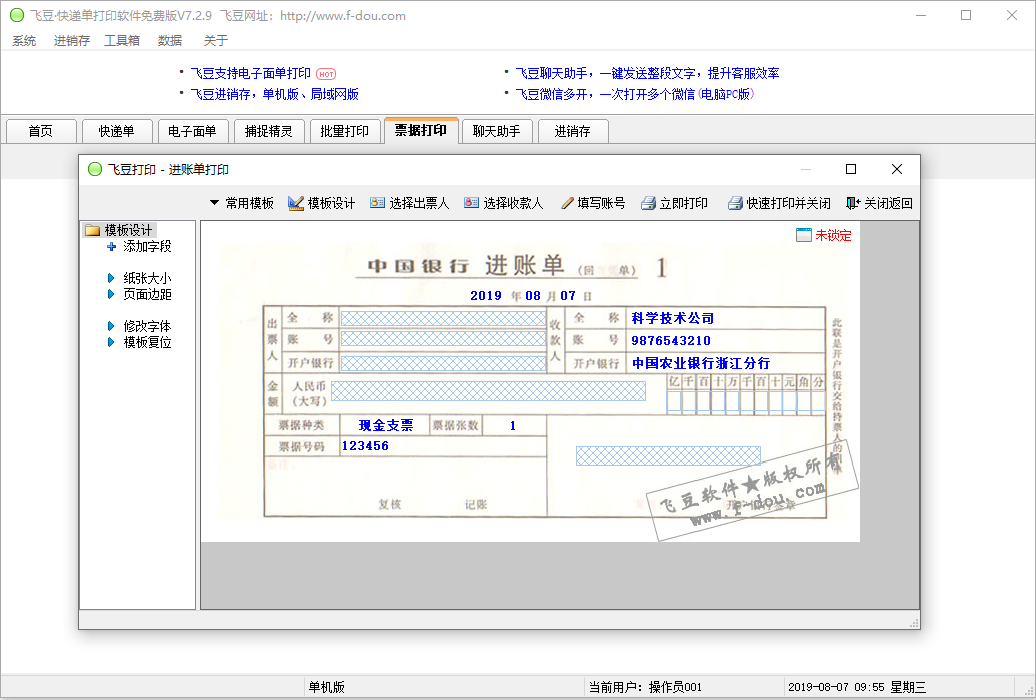Open 页面边距 in the sidebar
The height and width of the screenshot is (700, 1036).
(147, 294)
